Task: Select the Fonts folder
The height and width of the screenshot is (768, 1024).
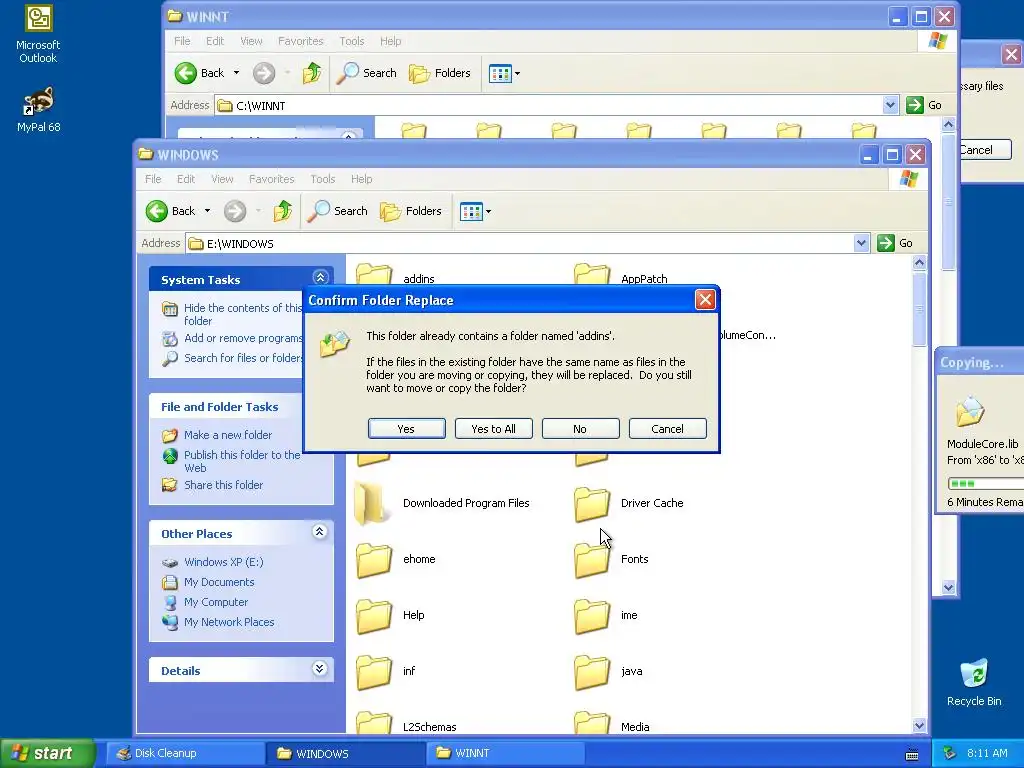Action: [592, 560]
